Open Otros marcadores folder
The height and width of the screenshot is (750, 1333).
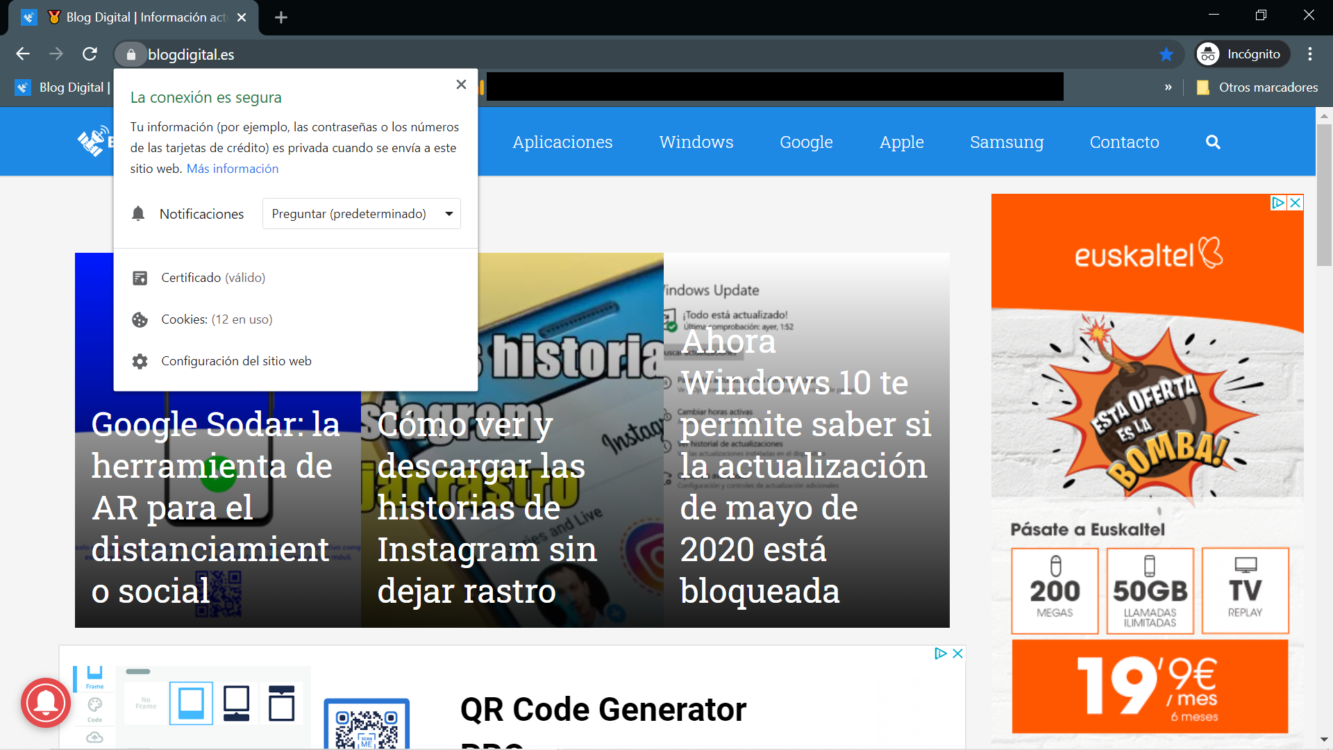pyautogui.click(x=1257, y=87)
